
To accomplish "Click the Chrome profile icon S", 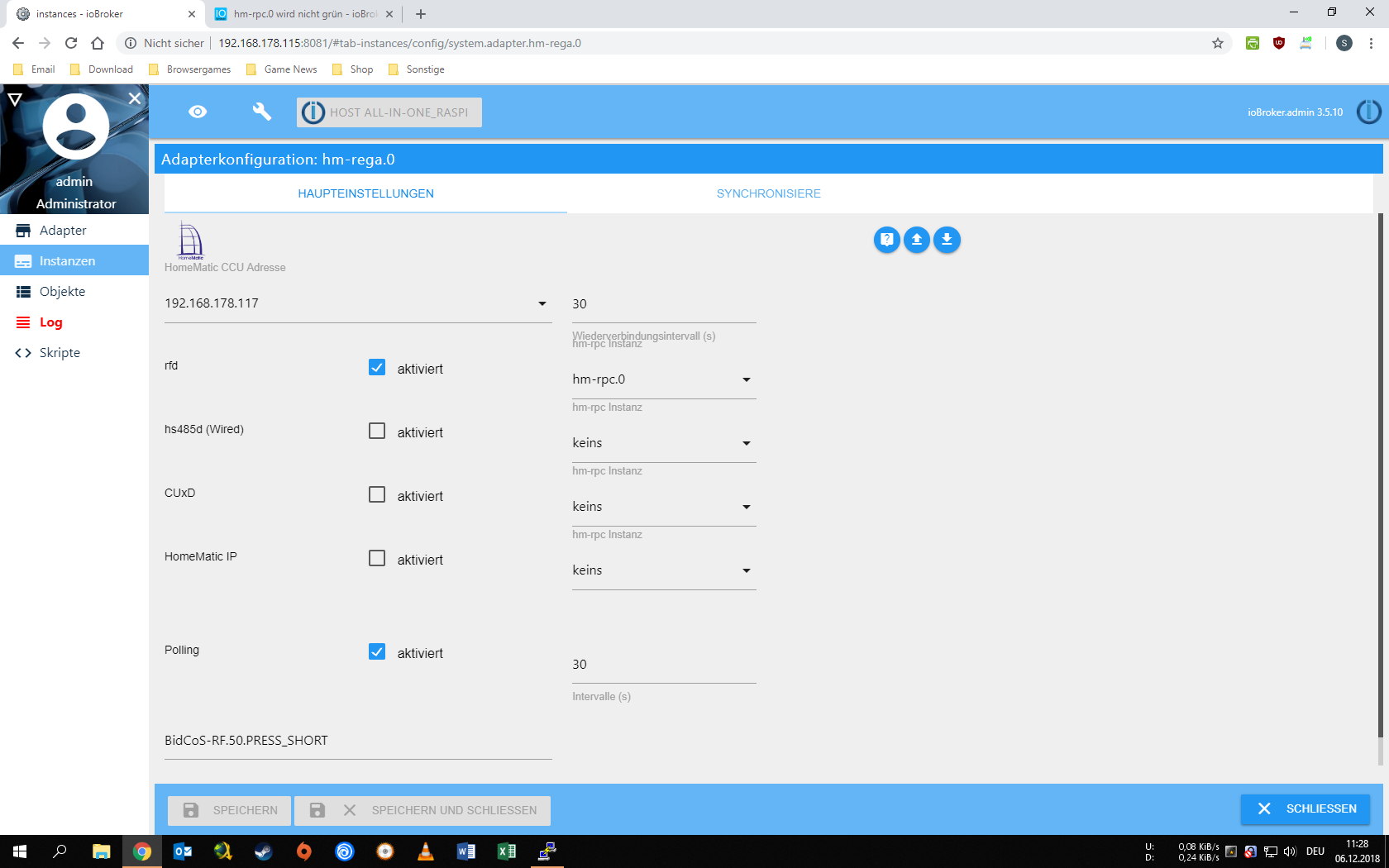I will tap(1344, 43).
